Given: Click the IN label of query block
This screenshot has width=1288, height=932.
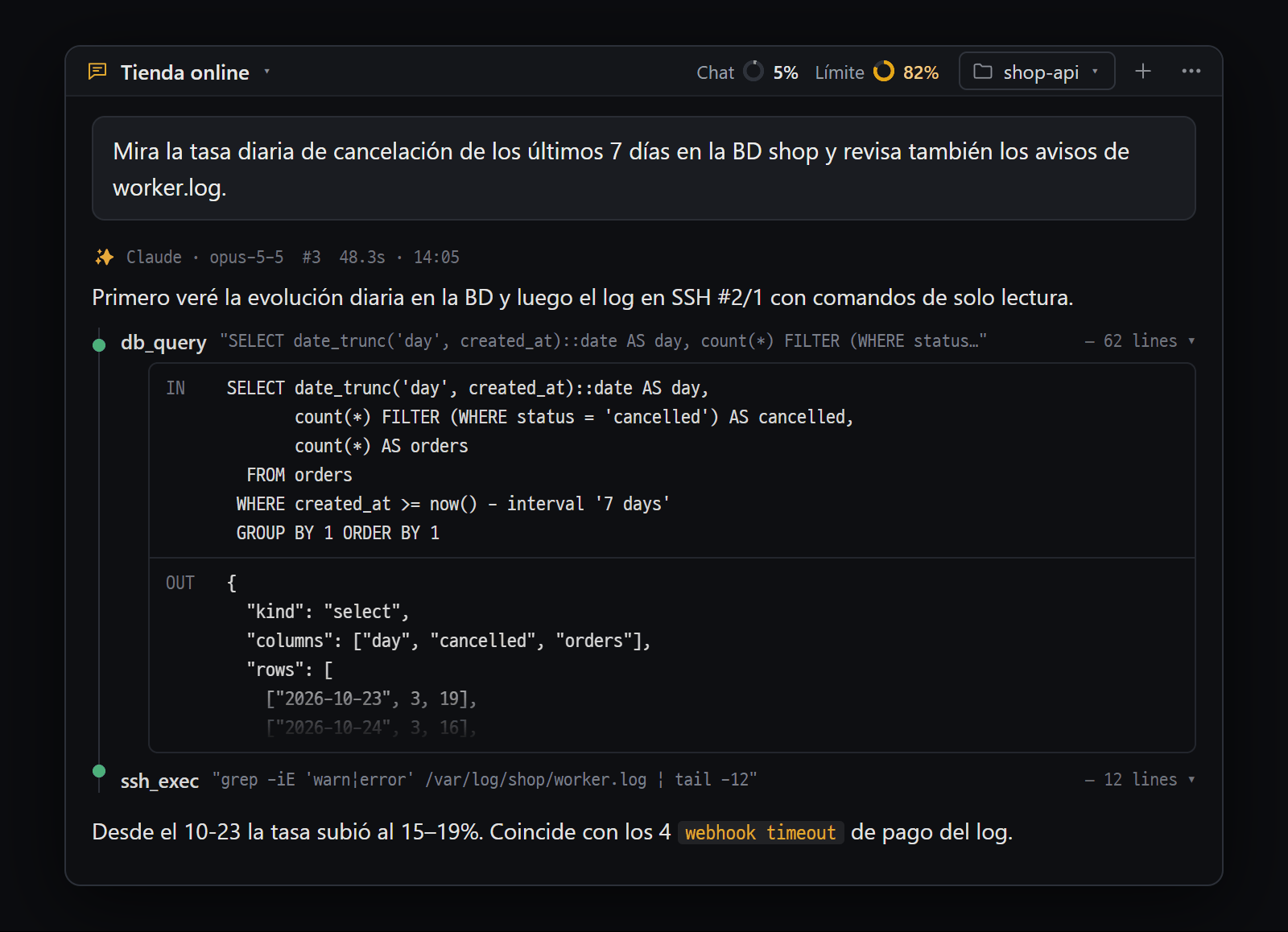Looking at the screenshot, I should point(175,388).
